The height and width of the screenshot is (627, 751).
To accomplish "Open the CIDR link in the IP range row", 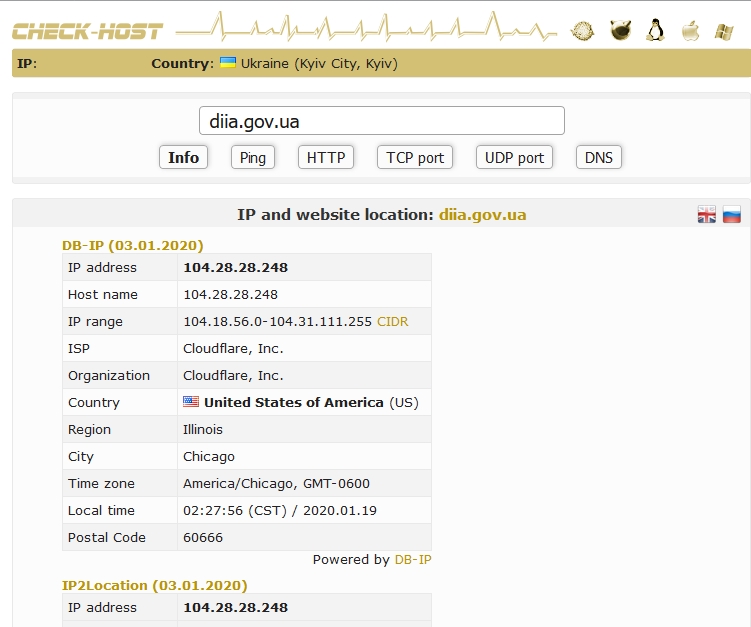I will (x=393, y=321).
